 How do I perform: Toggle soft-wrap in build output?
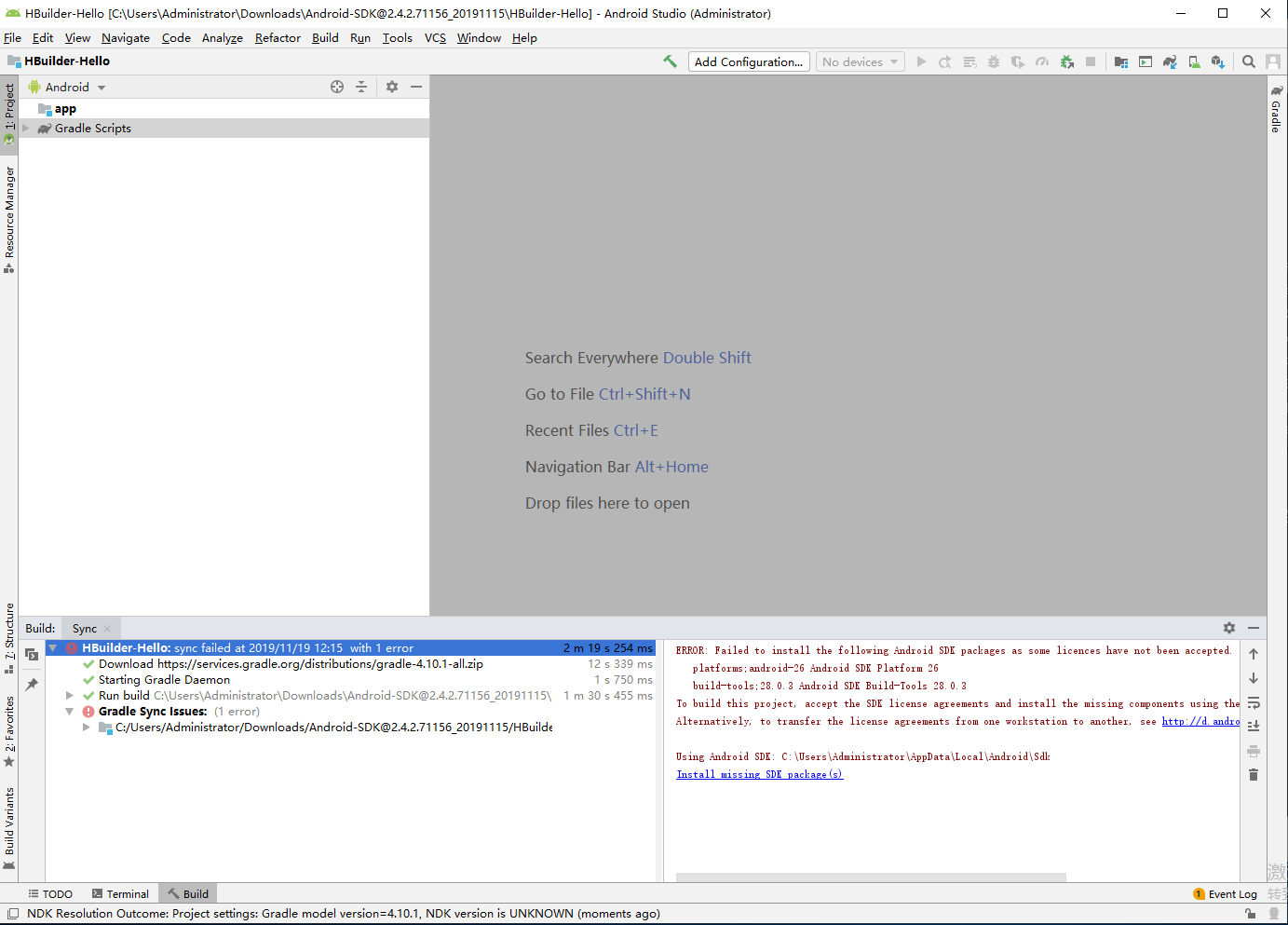[x=1254, y=702]
